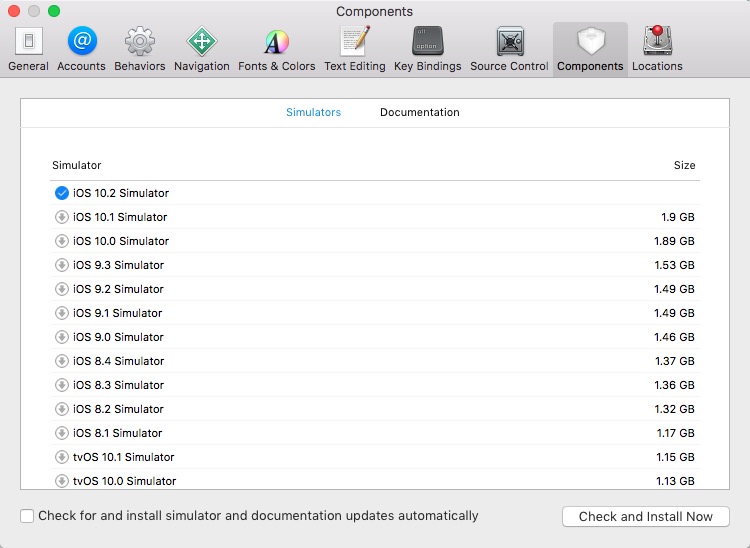Switch to the Simulators tab
The image size is (750, 548).
(x=313, y=112)
